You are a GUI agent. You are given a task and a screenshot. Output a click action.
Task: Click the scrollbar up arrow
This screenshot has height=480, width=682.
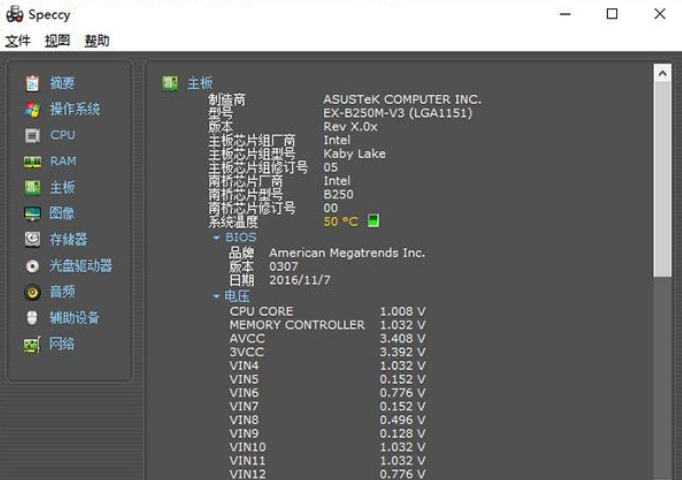662,73
